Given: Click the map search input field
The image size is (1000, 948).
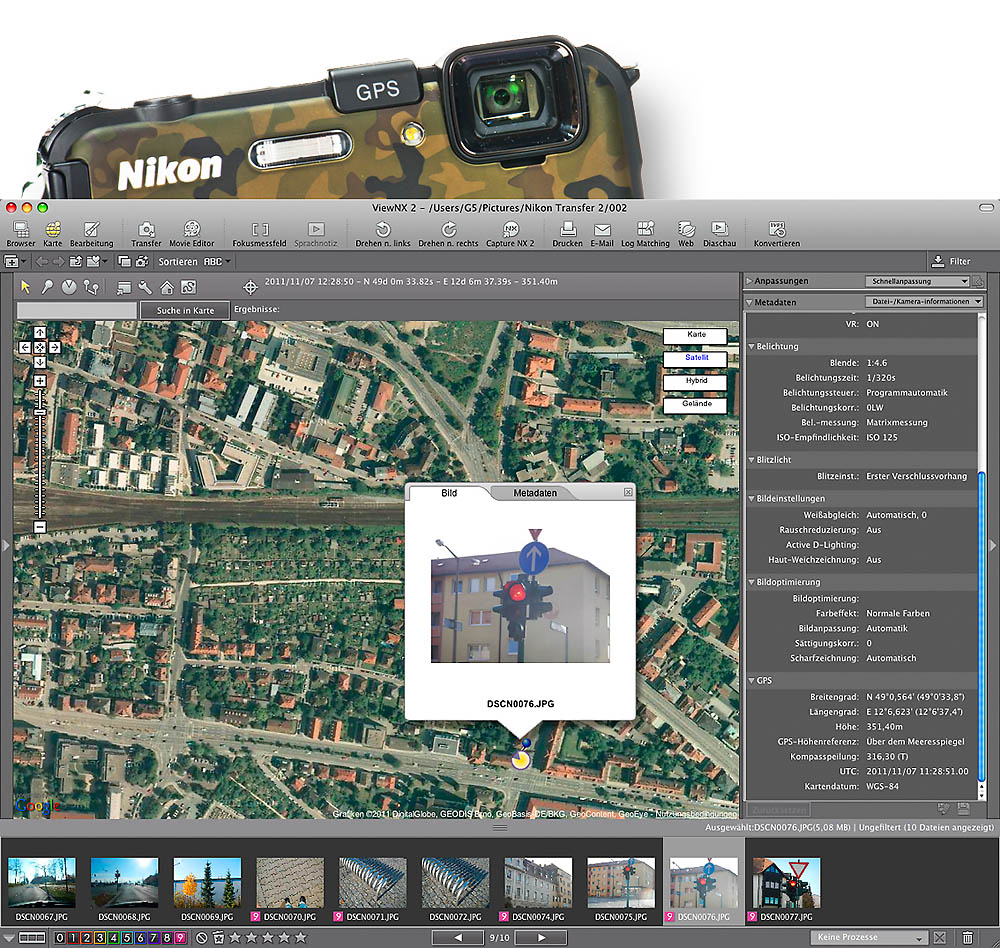Looking at the screenshot, I should pyautogui.click(x=77, y=311).
